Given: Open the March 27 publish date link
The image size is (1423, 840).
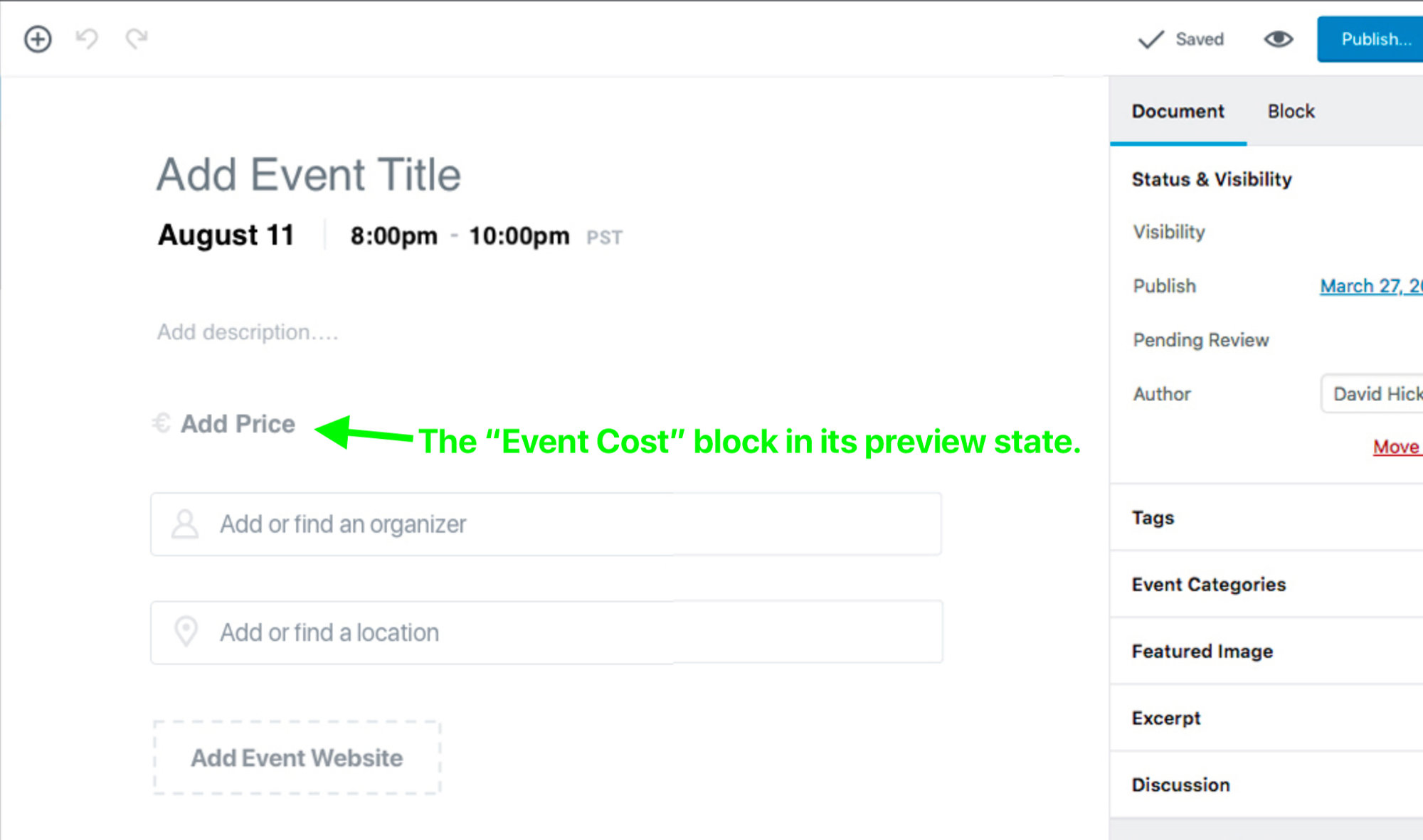Looking at the screenshot, I should click(x=1370, y=286).
